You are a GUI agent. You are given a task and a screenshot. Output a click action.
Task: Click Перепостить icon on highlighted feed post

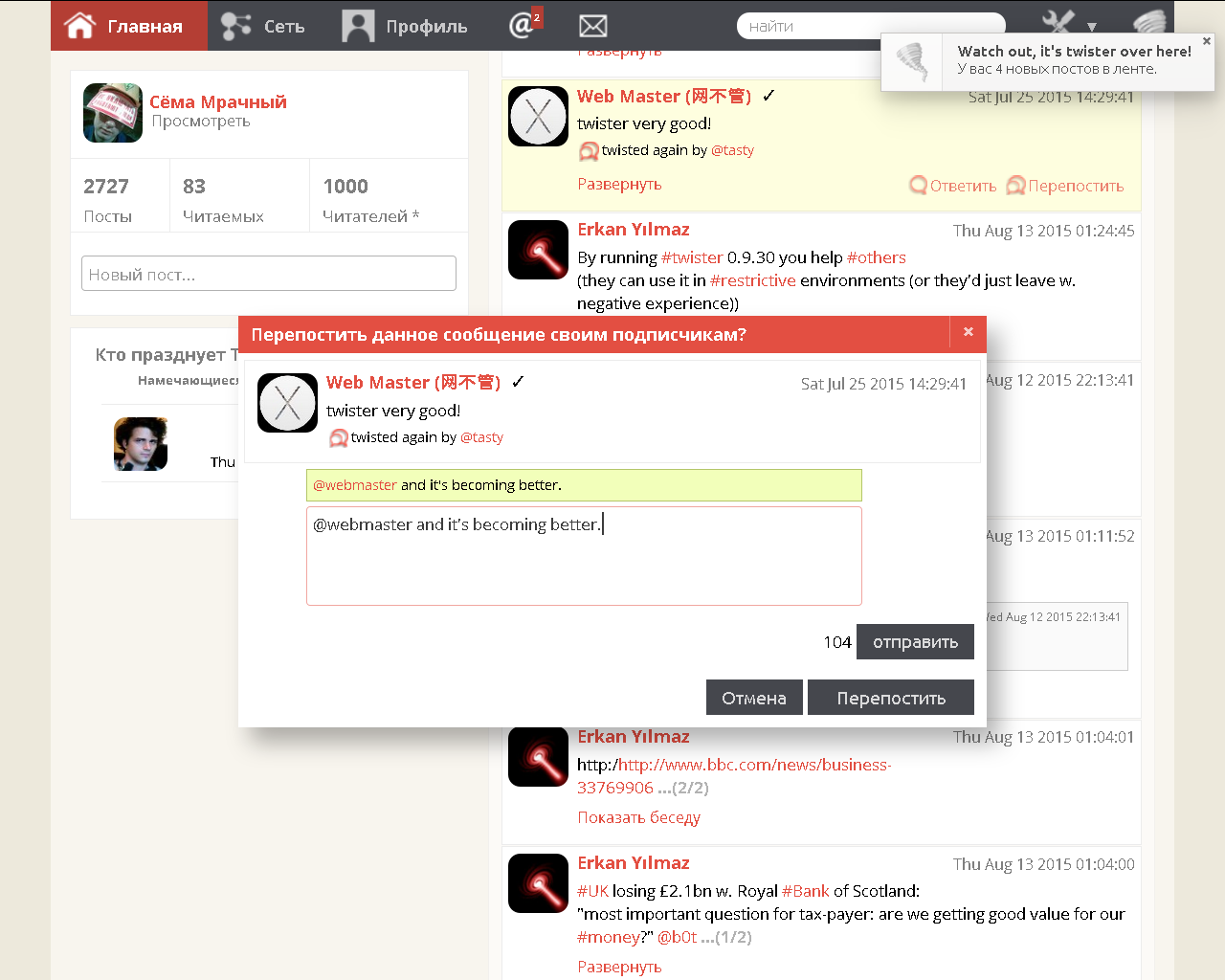(x=1065, y=186)
